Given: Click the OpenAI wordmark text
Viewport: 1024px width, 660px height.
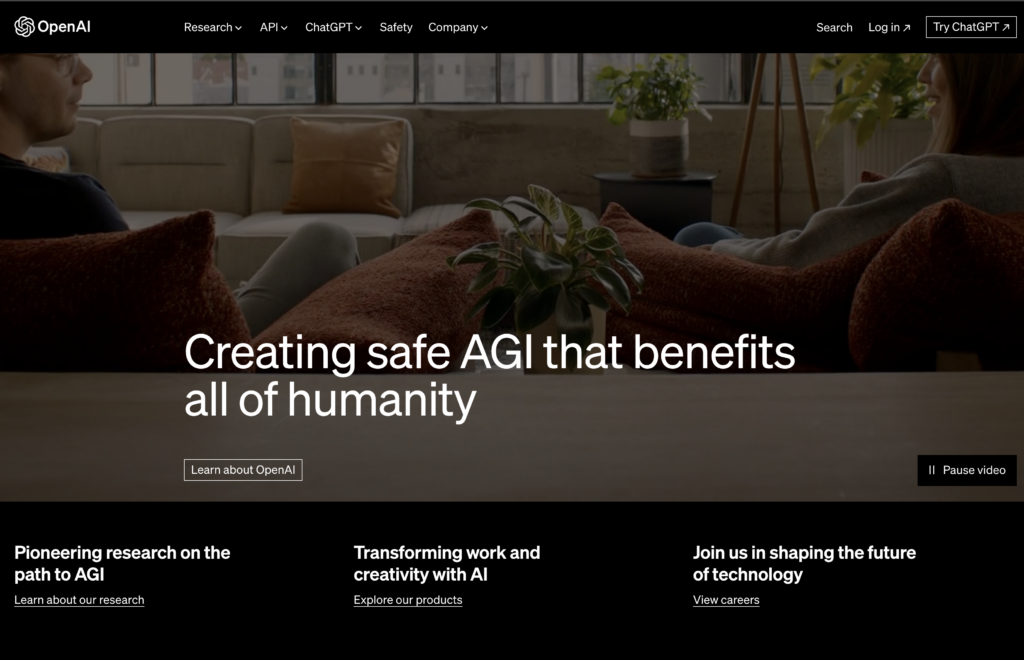Looking at the screenshot, I should [x=64, y=27].
